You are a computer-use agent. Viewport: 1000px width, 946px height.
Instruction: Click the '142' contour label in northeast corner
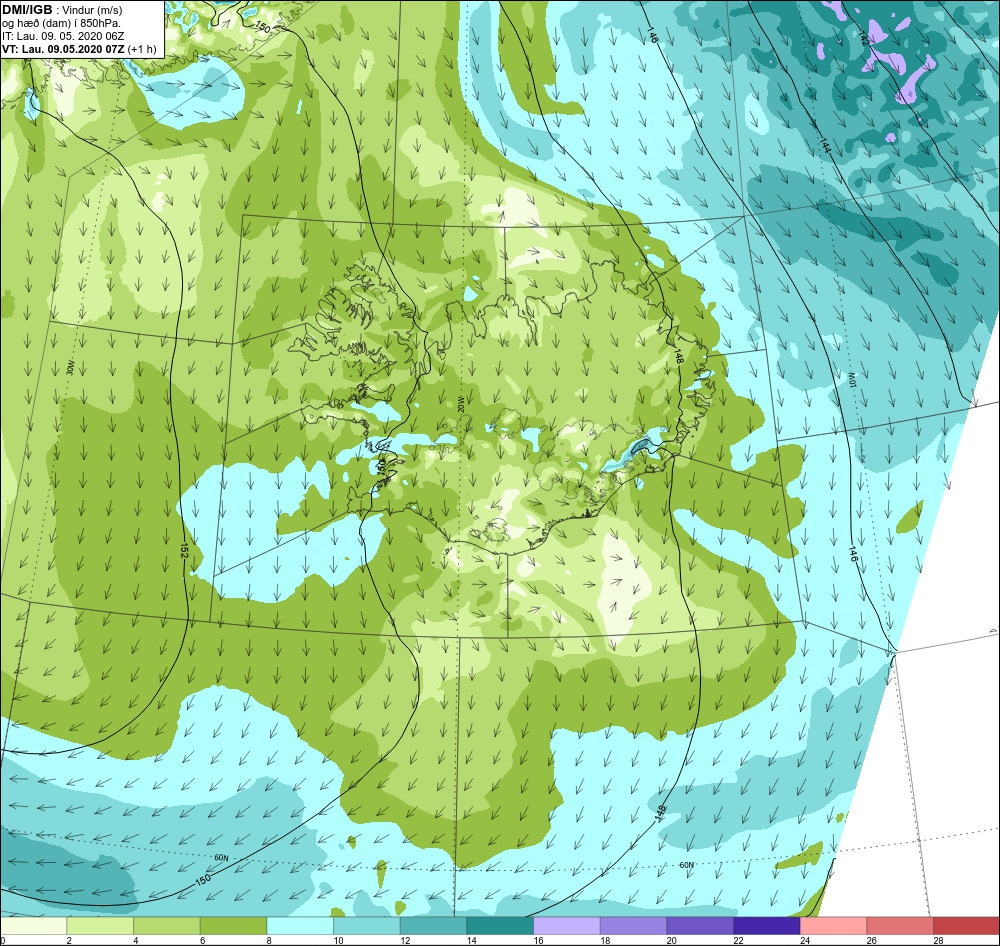[864, 38]
